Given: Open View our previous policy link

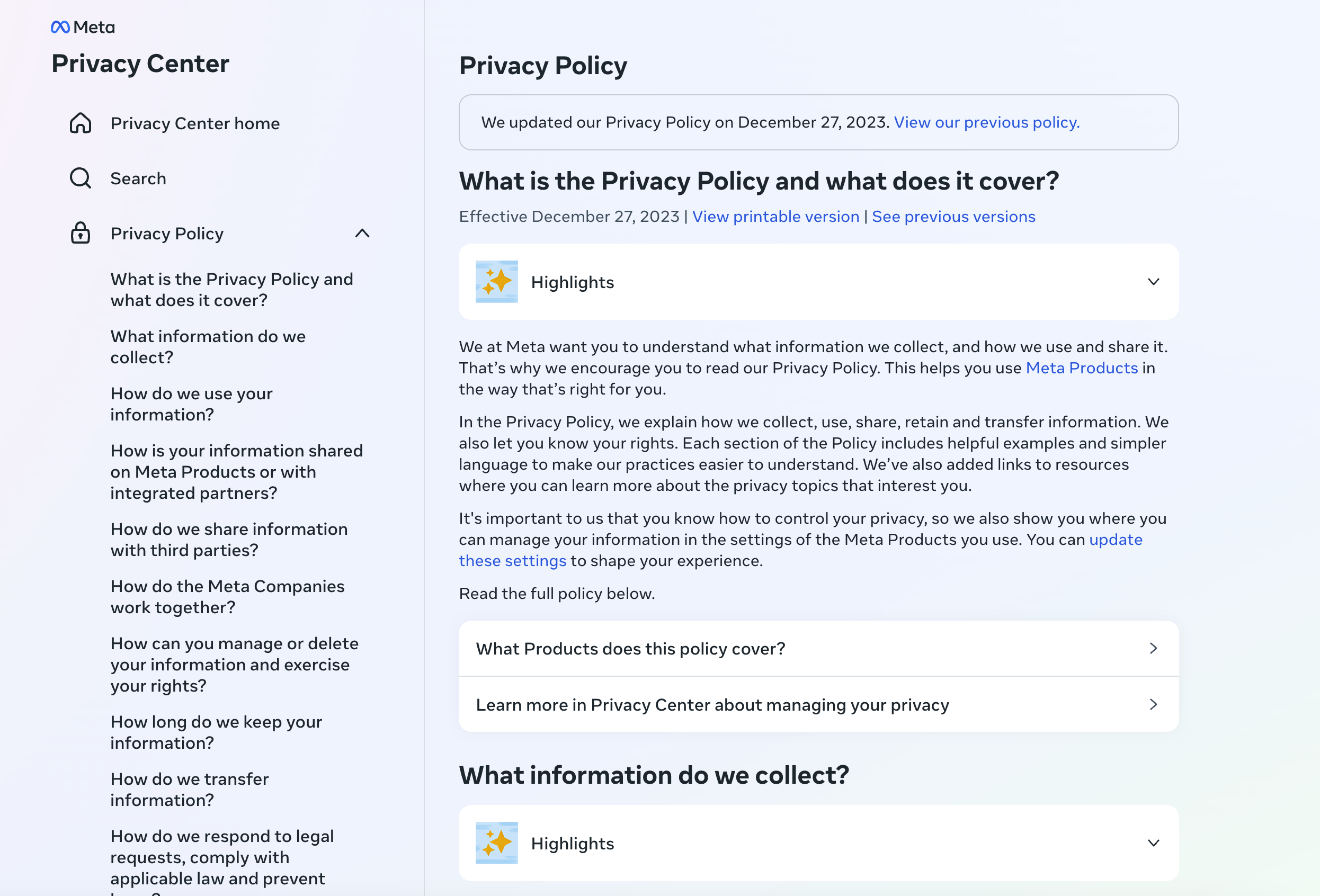Looking at the screenshot, I should tap(987, 122).
